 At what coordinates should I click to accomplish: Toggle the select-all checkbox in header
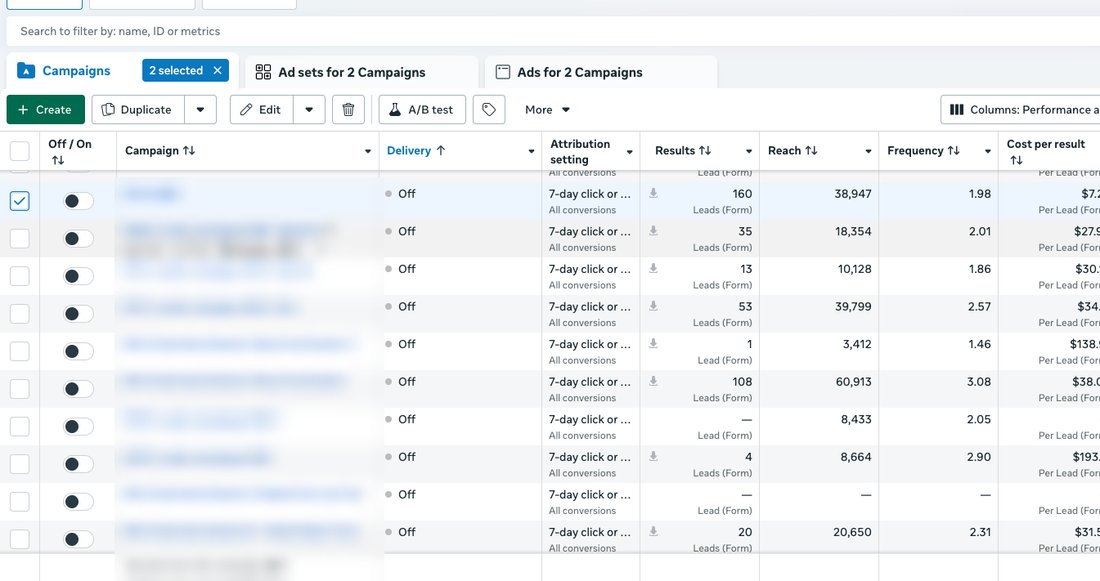click(20, 151)
